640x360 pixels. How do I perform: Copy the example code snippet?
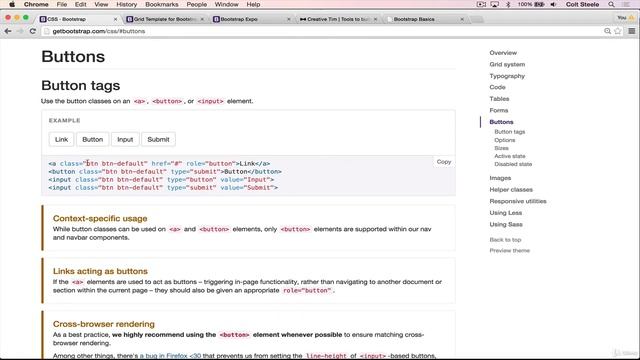point(444,162)
